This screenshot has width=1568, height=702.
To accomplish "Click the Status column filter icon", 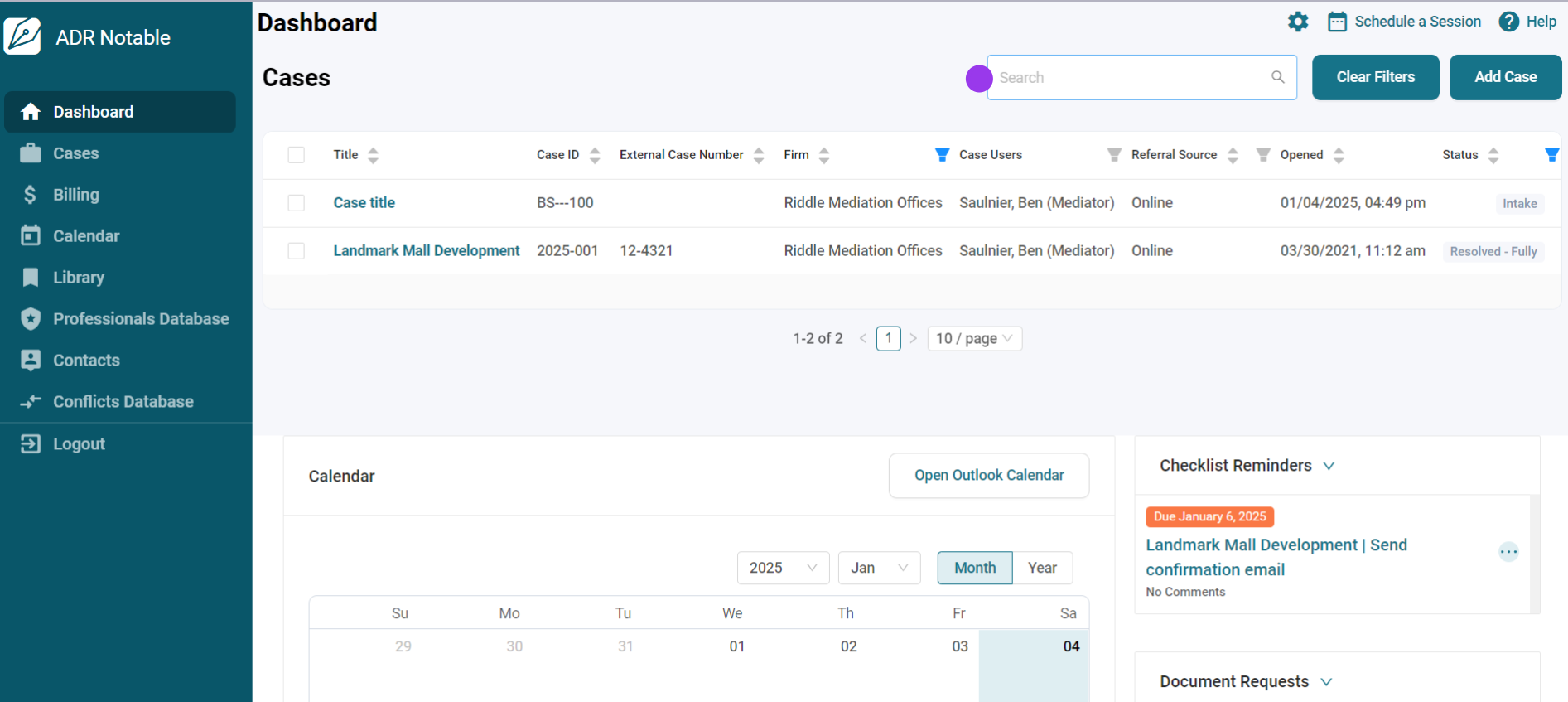I will [1551, 155].
